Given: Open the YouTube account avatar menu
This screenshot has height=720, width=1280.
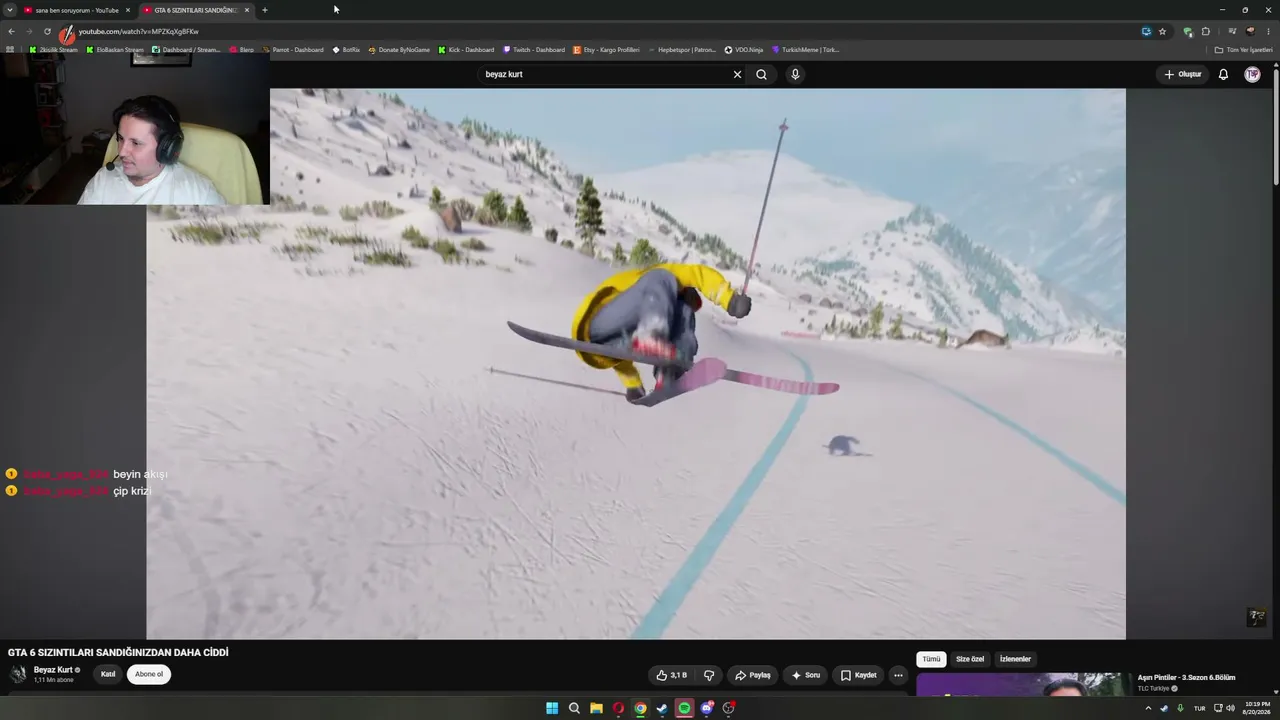Looking at the screenshot, I should click(x=1252, y=74).
